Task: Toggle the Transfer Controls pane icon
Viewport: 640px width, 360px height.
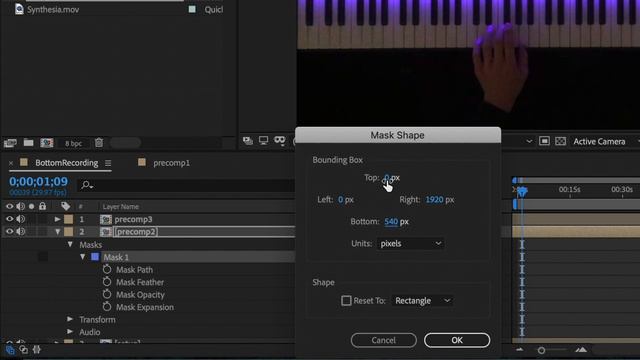Action: tap(24, 350)
